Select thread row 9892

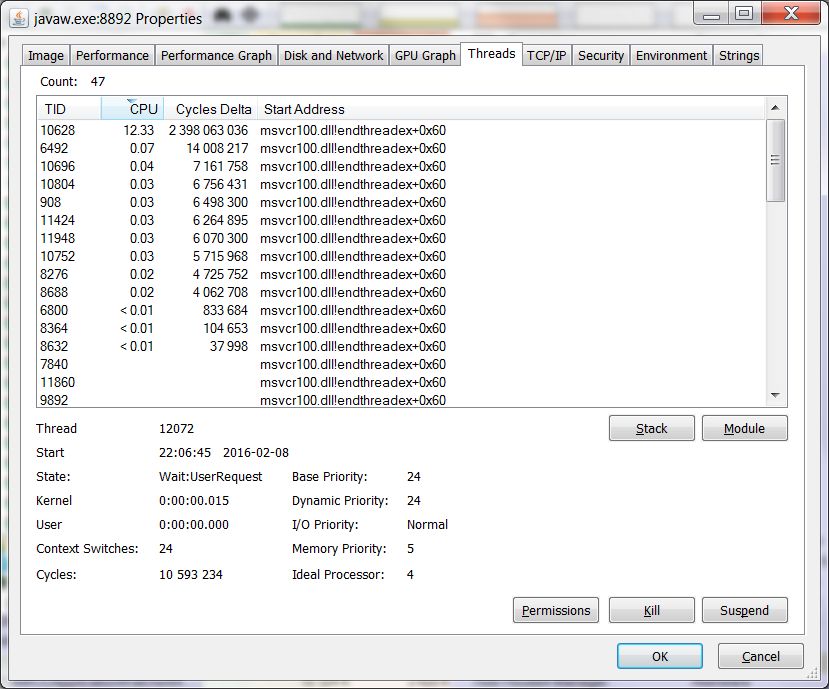pyautogui.click(x=401, y=400)
